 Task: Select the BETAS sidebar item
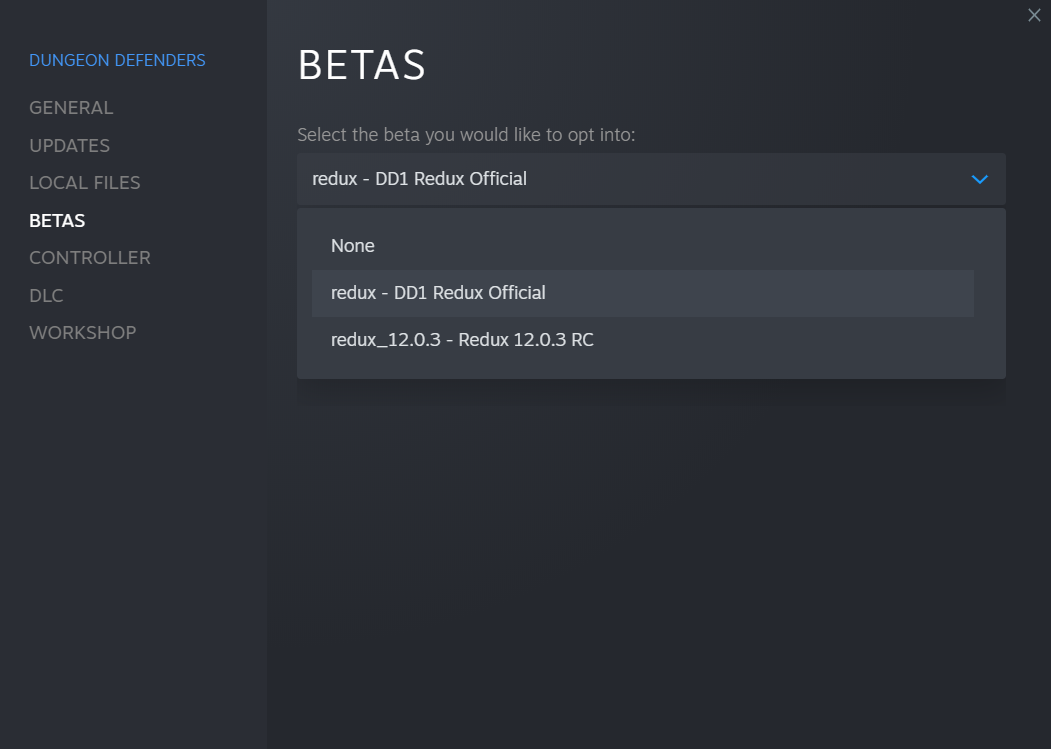57,221
